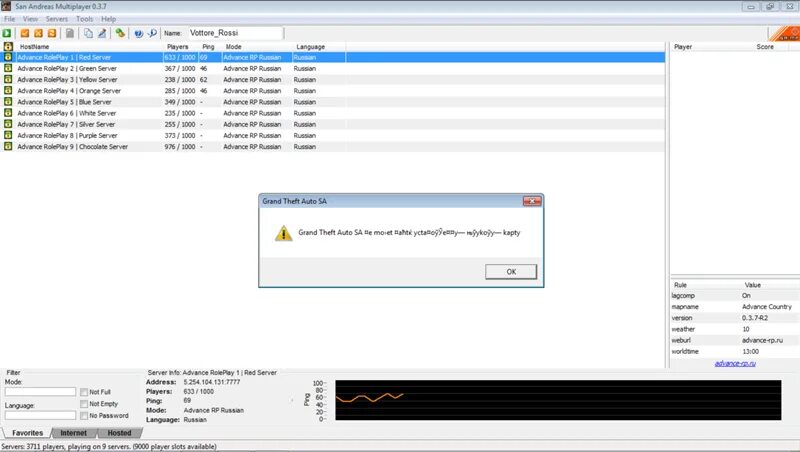Image resolution: width=800 pixels, height=452 pixels.
Task: Select Advance RolePlay 8 | Purple Server row
Action: (x=333, y=135)
